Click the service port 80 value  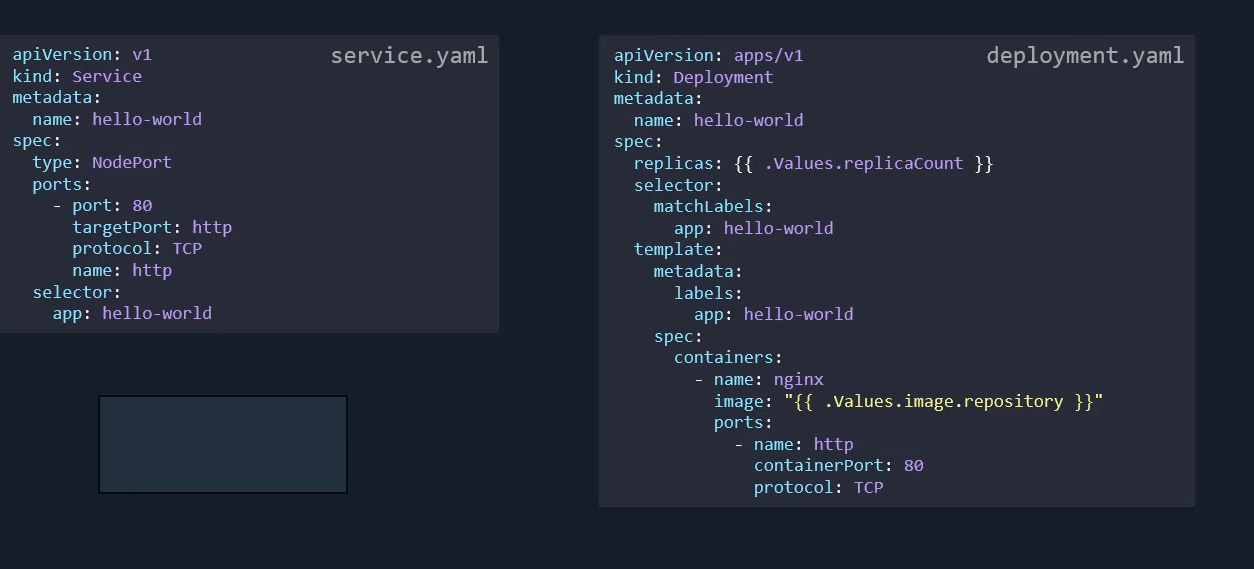pyautogui.click(x=142, y=205)
